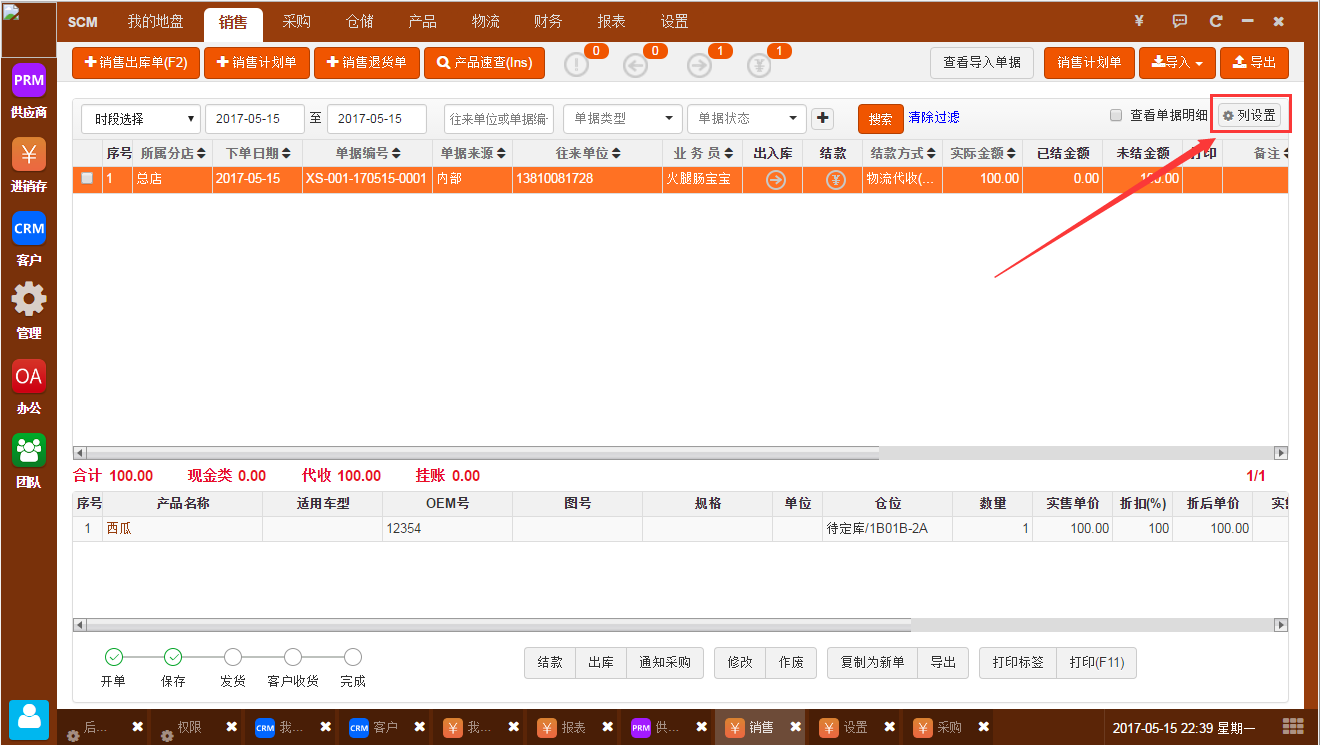Viewport: 1320px width, 745px height.
Task: Click the stock out arrow icon in row
Action: coord(775,180)
